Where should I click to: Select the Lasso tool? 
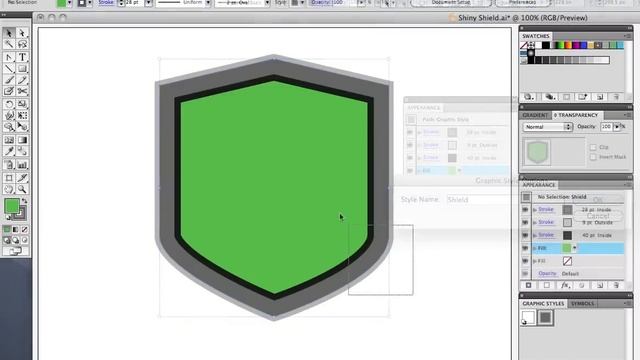[x=22, y=44]
